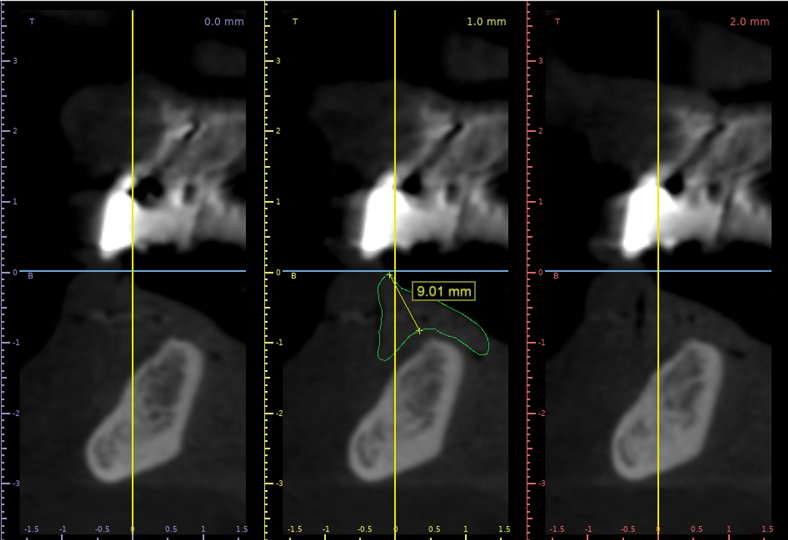Select the upper endpoint of the measurement line

(x=389, y=274)
